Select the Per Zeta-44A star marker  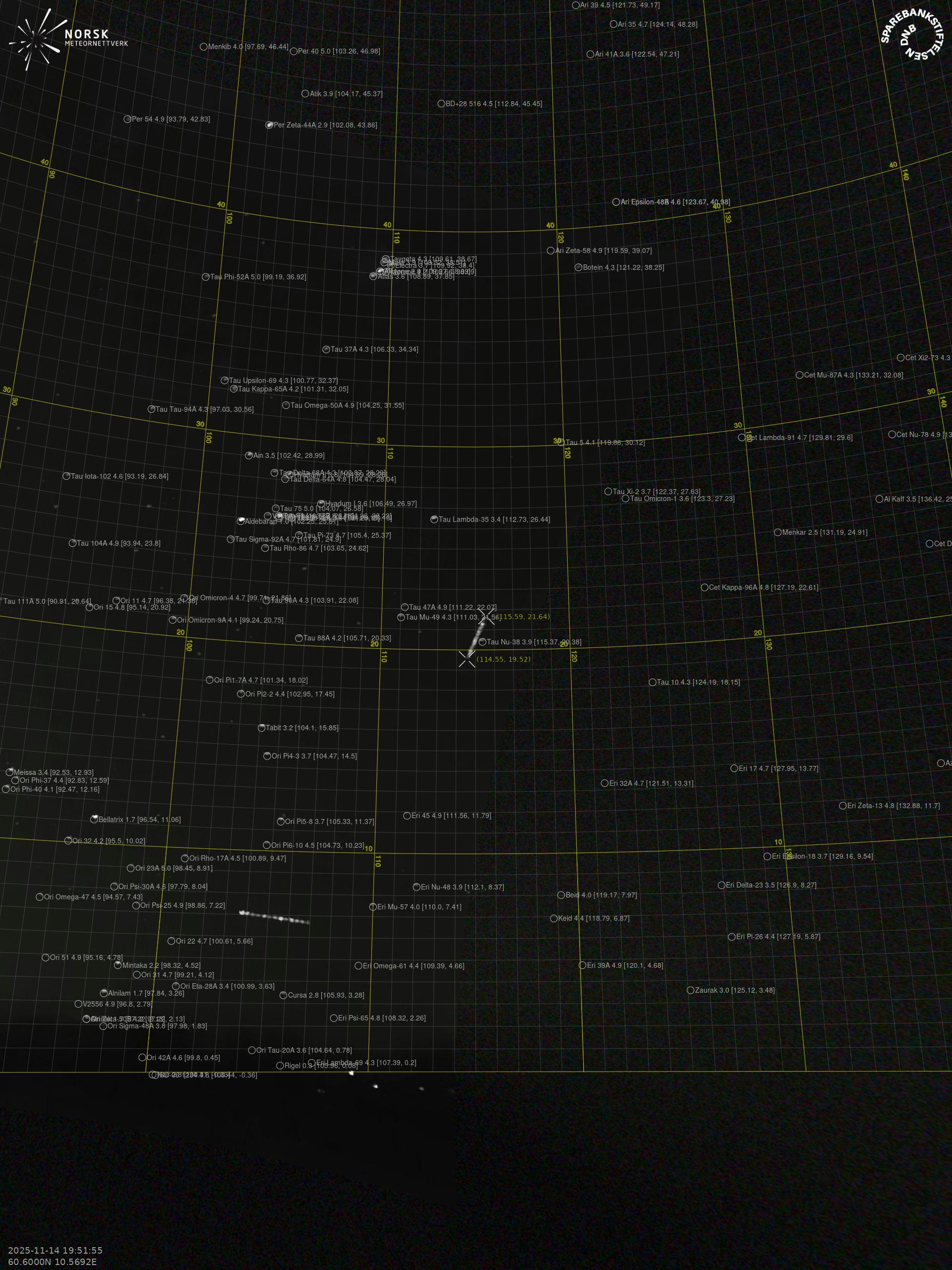point(269,125)
